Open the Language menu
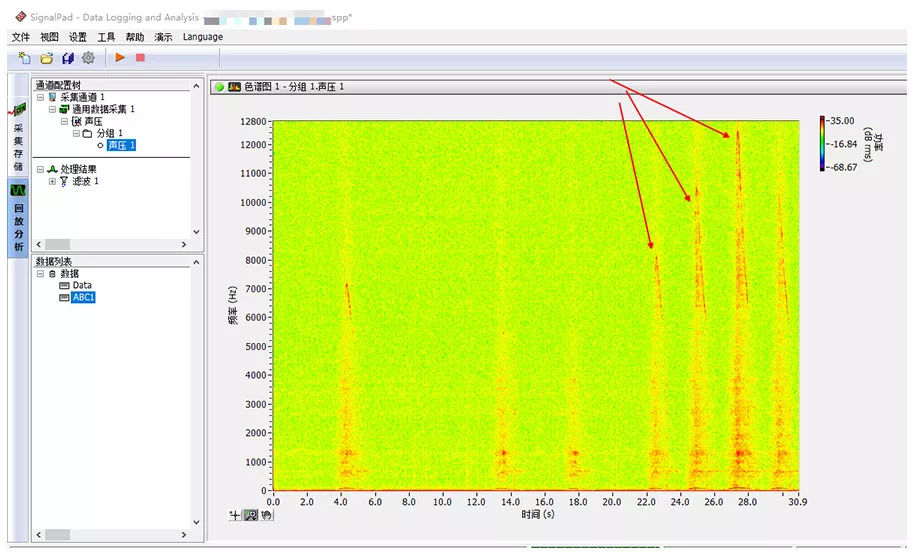Image resolution: width=915 pixels, height=556 pixels. pyautogui.click(x=202, y=37)
